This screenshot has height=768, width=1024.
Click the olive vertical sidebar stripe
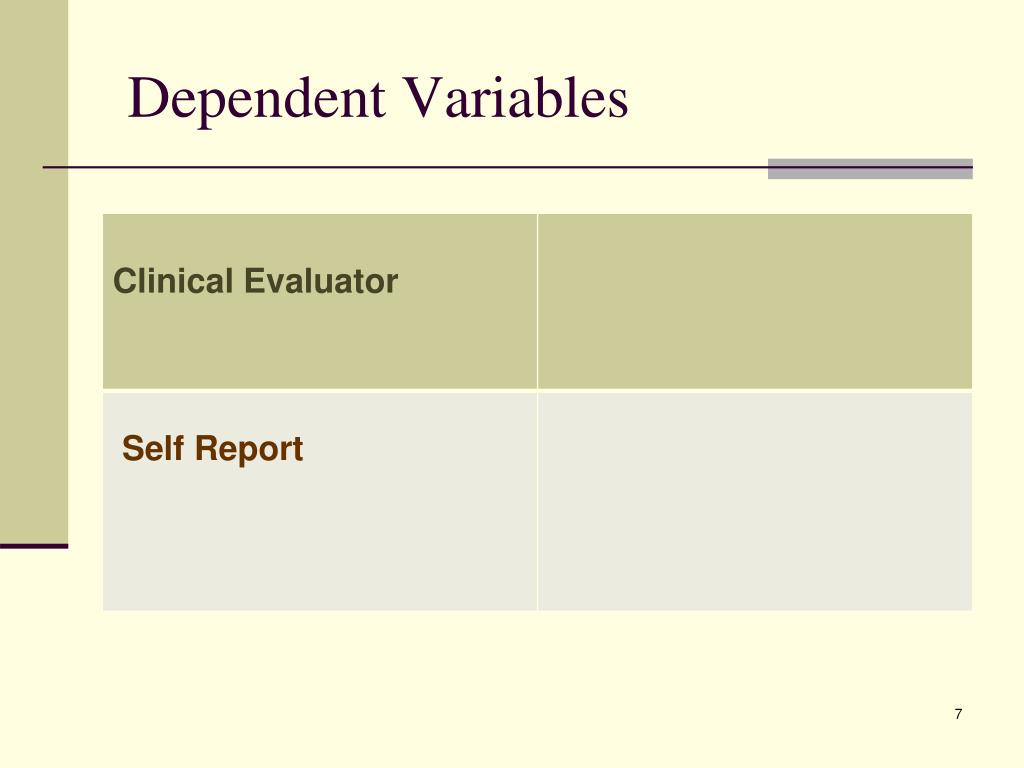pyautogui.click(x=34, y=271)
